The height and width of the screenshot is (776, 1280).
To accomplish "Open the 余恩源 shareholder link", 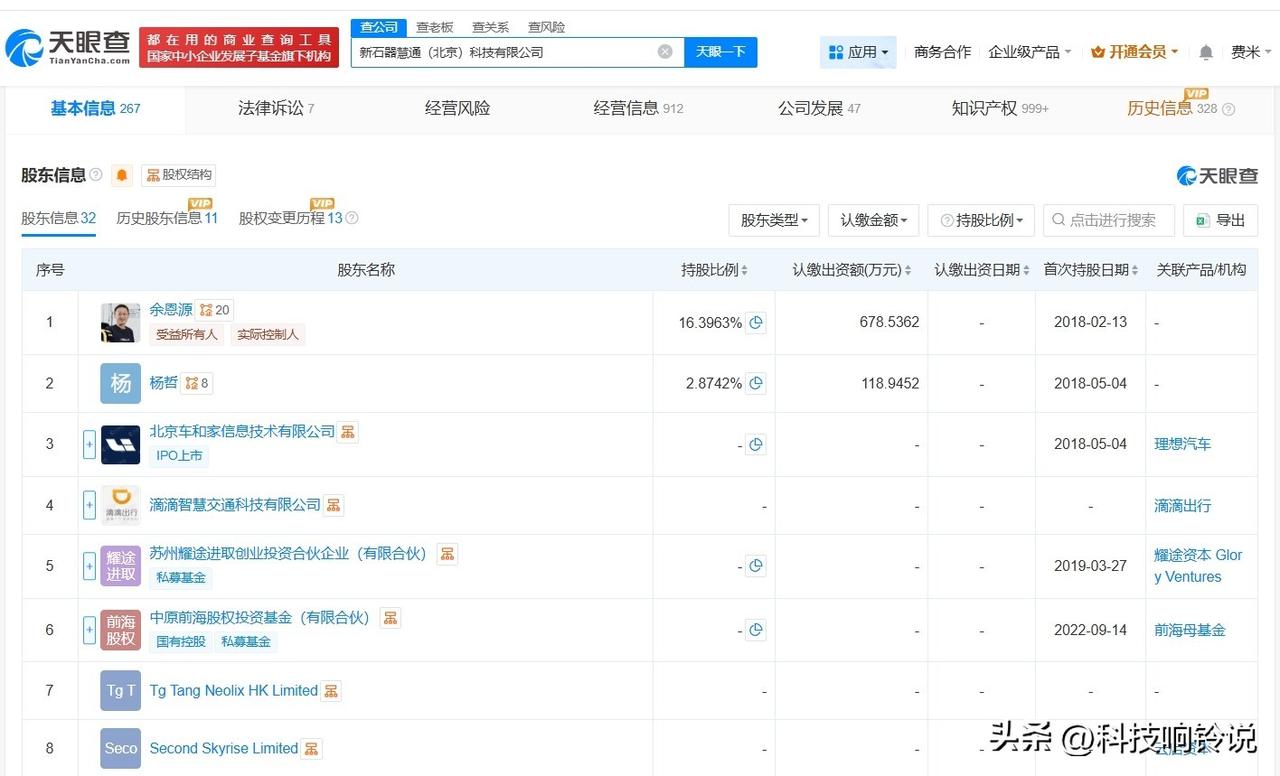I will (171, 310).
